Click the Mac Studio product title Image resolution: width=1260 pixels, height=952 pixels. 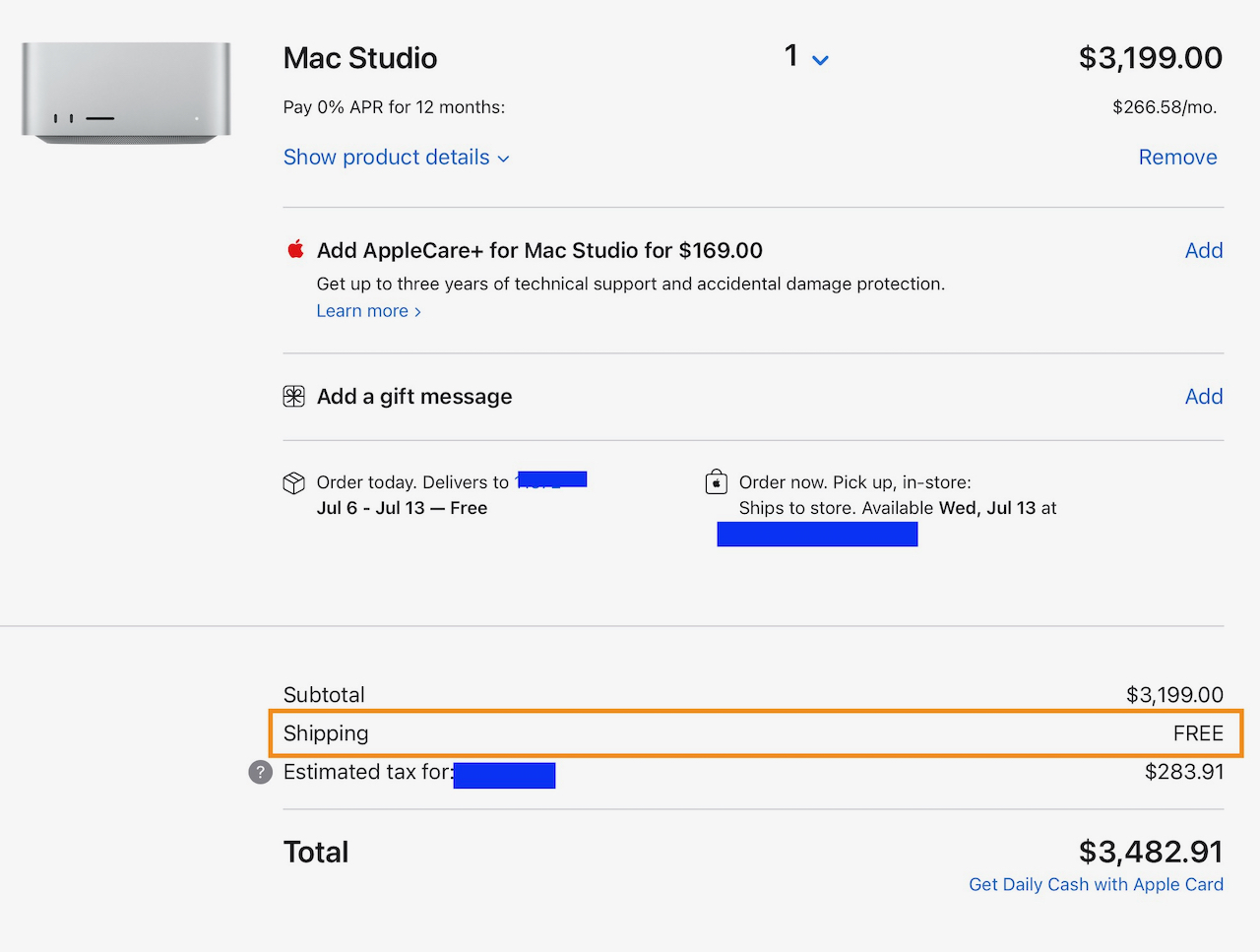coord(360,58)
